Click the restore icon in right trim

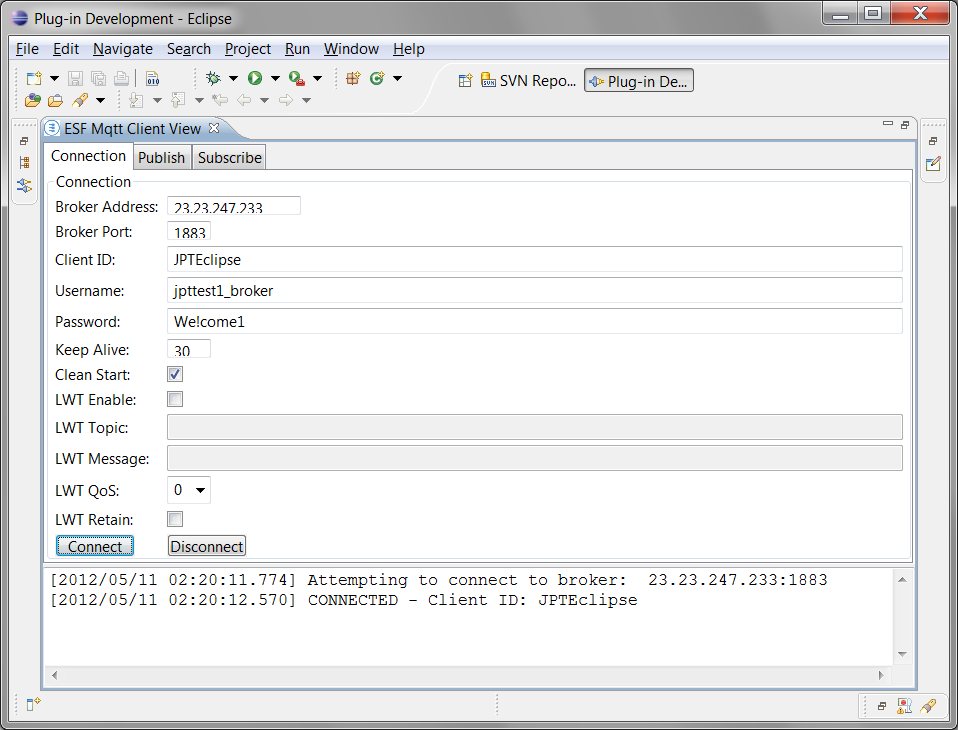[933, 141]
